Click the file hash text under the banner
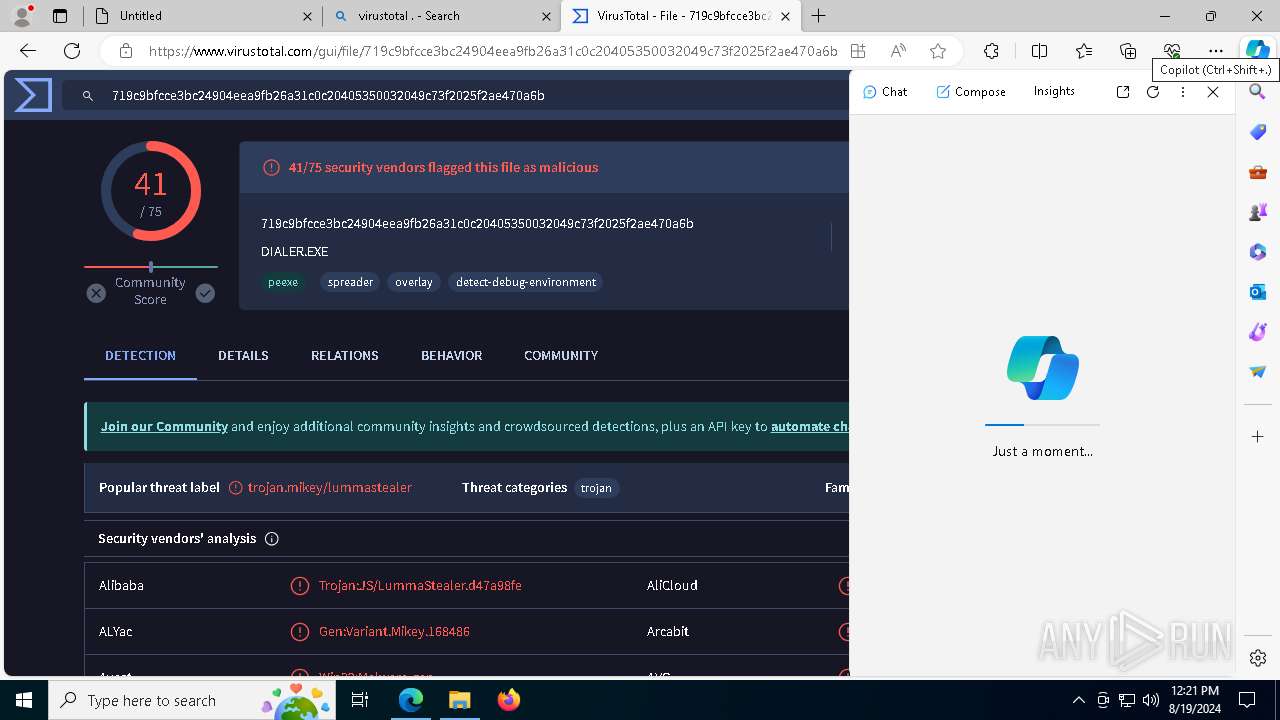The width and height of the screenshot is (1280, 720). (477, 223)
